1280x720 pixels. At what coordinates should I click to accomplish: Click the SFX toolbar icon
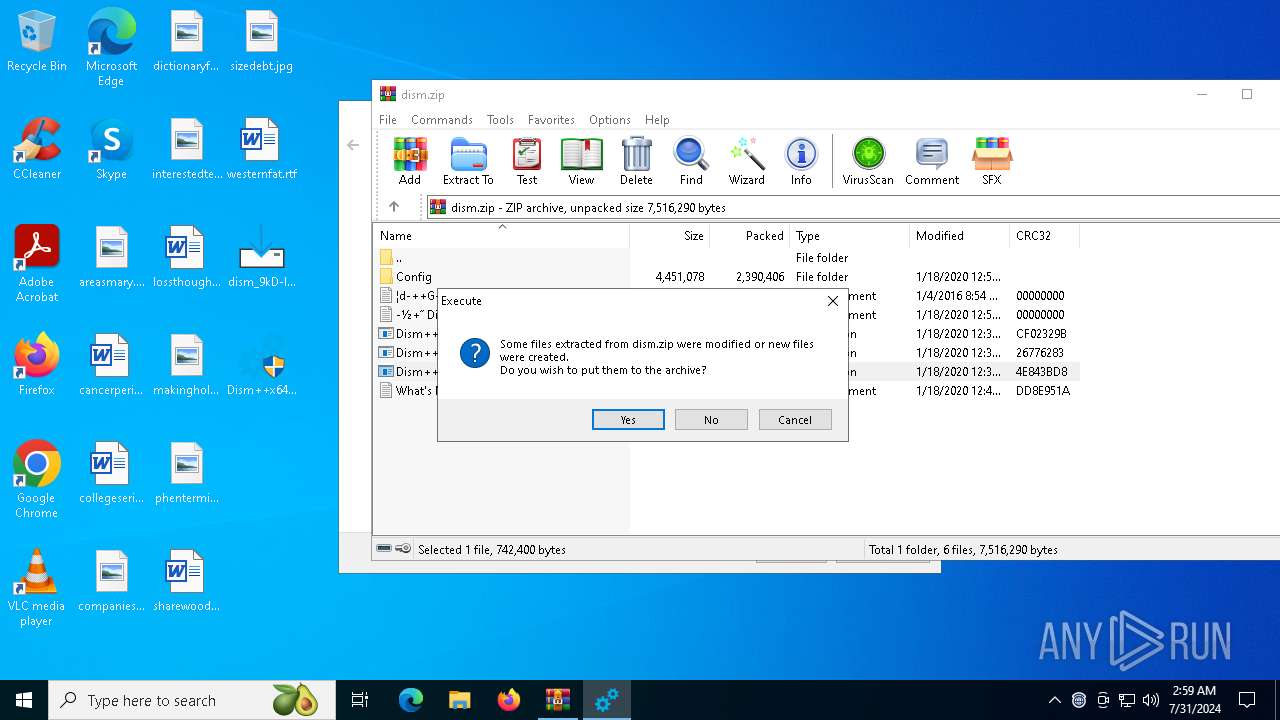coord(991,162)
